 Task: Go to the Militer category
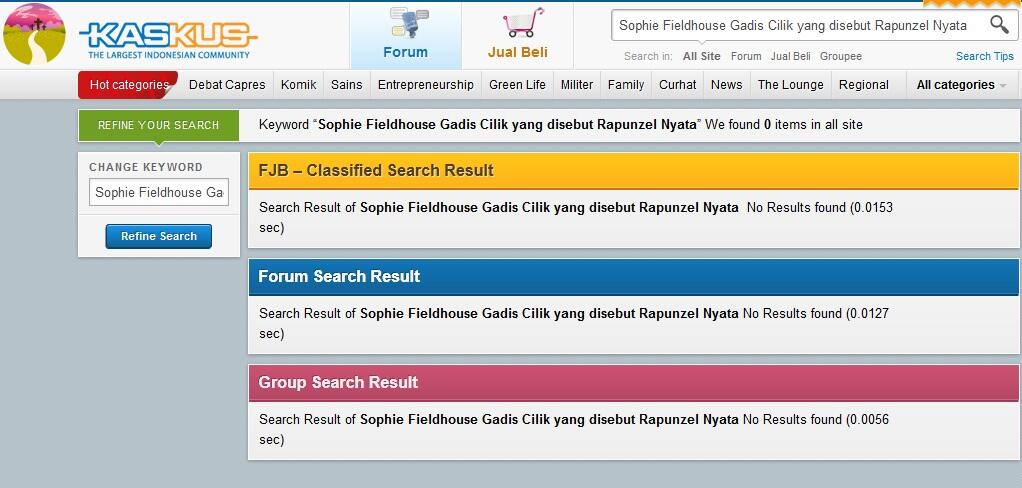click(x=577, y=85)
